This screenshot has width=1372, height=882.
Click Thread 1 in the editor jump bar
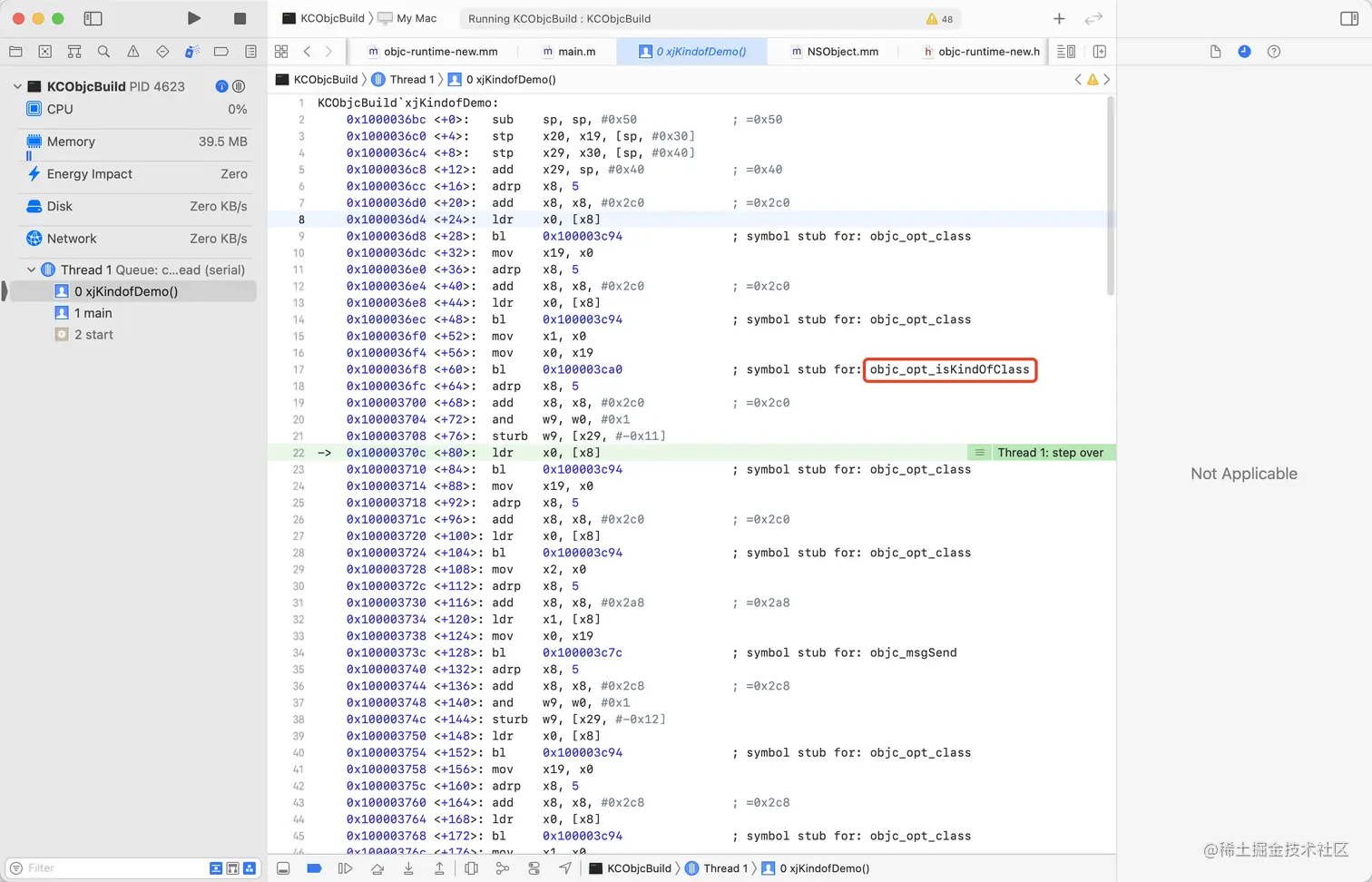click(404, 80)
